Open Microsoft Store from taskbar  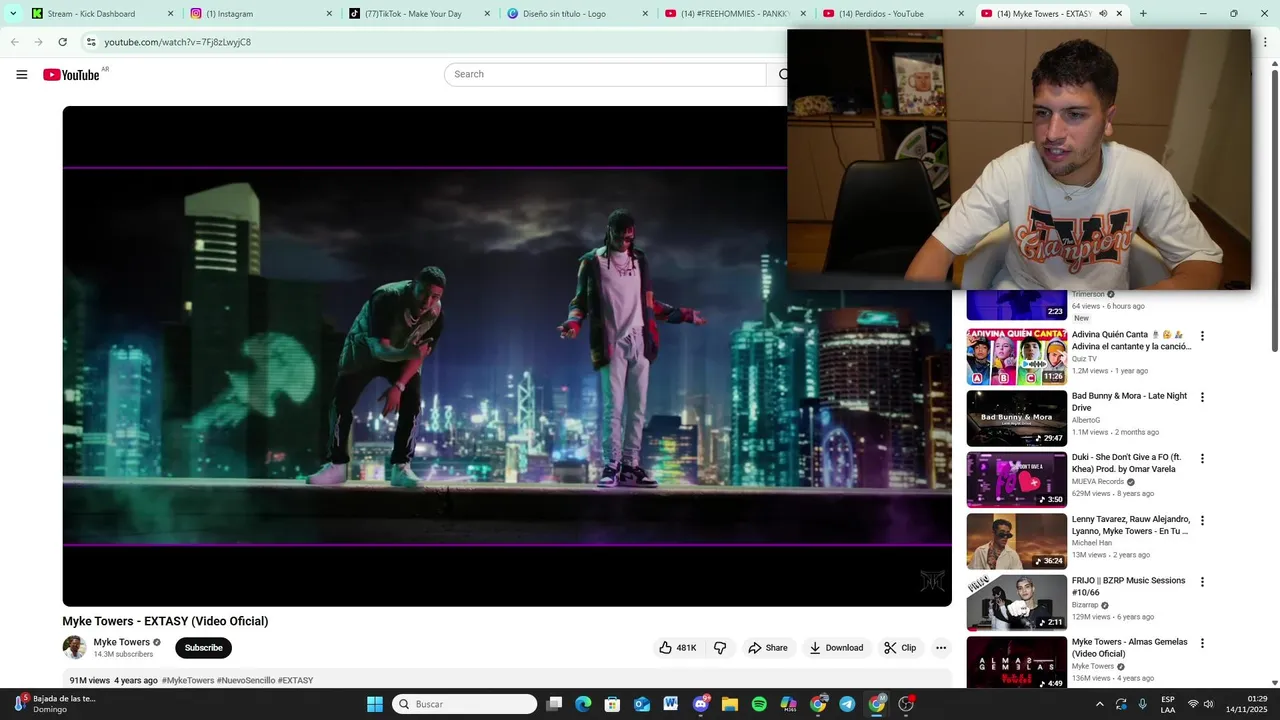click(x=613, y=704)
